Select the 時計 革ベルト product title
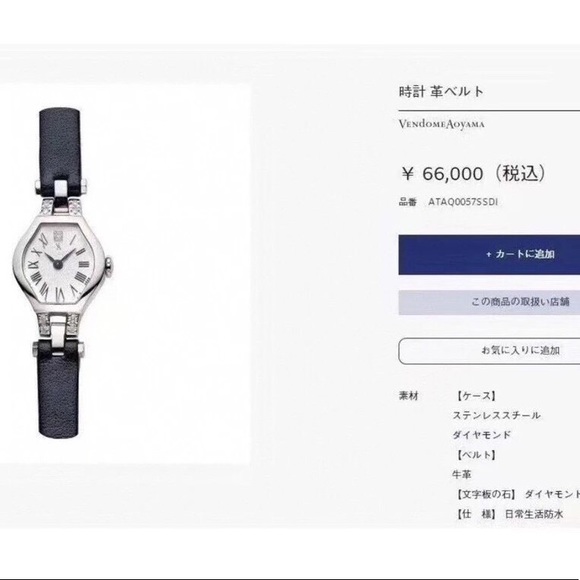Screen dimensions: 580x580 (441, 92)
